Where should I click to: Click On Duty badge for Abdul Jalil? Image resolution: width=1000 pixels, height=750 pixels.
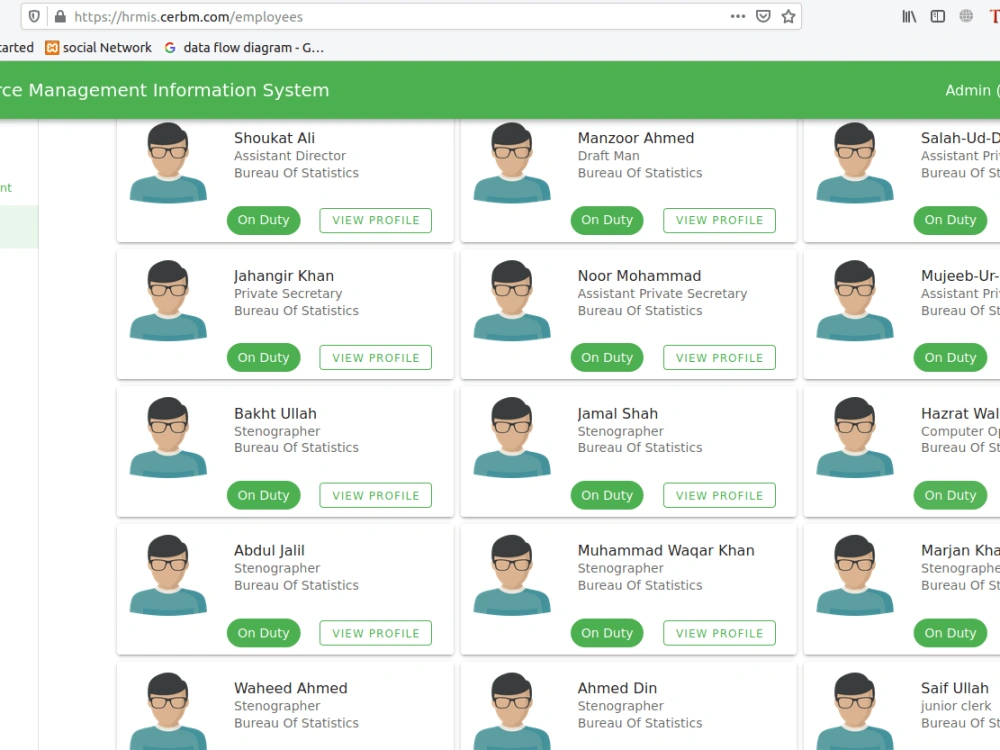tap(263, 633)
